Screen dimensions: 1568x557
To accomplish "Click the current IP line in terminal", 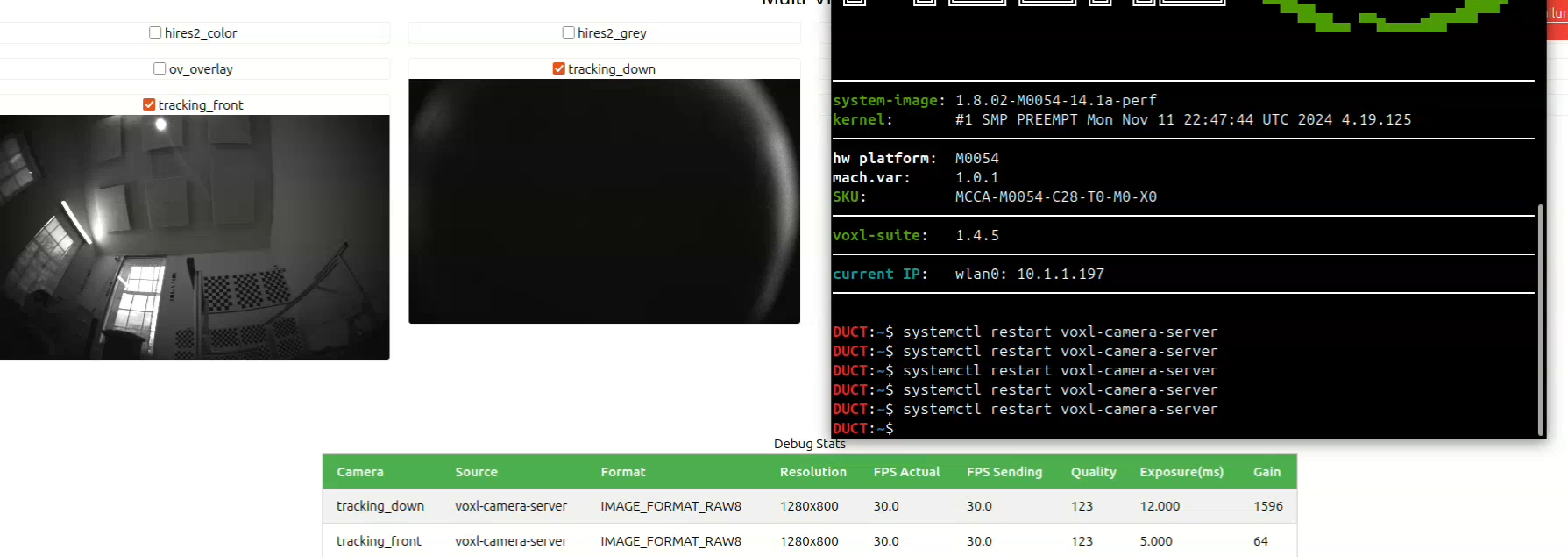I will tap(968, 275).
